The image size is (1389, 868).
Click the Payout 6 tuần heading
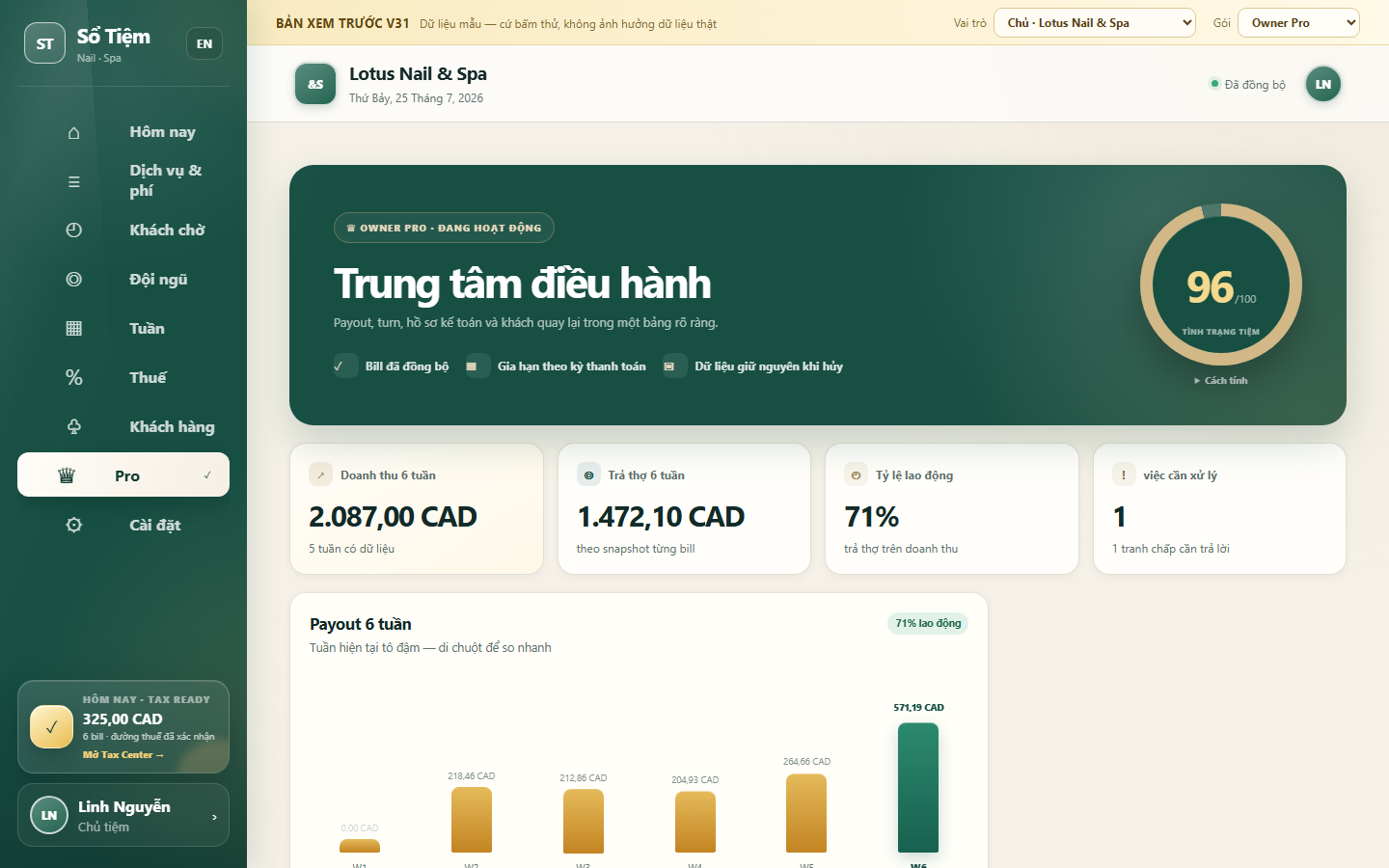coord(361,624)
